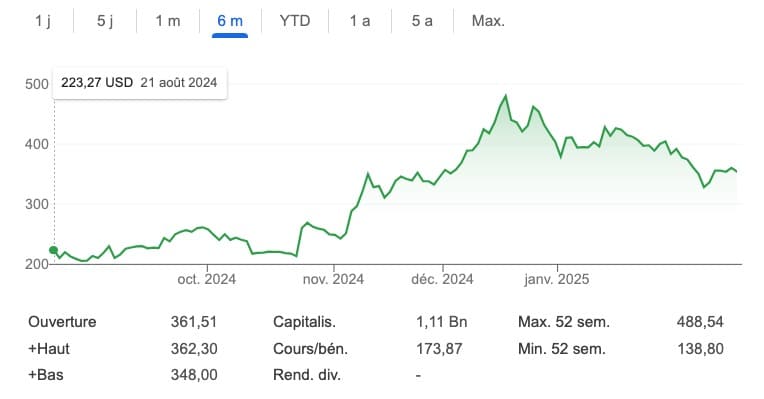Screen dimensions: 764x399
Task: Show the 1 a yearly chart
Action: (360, 21)
